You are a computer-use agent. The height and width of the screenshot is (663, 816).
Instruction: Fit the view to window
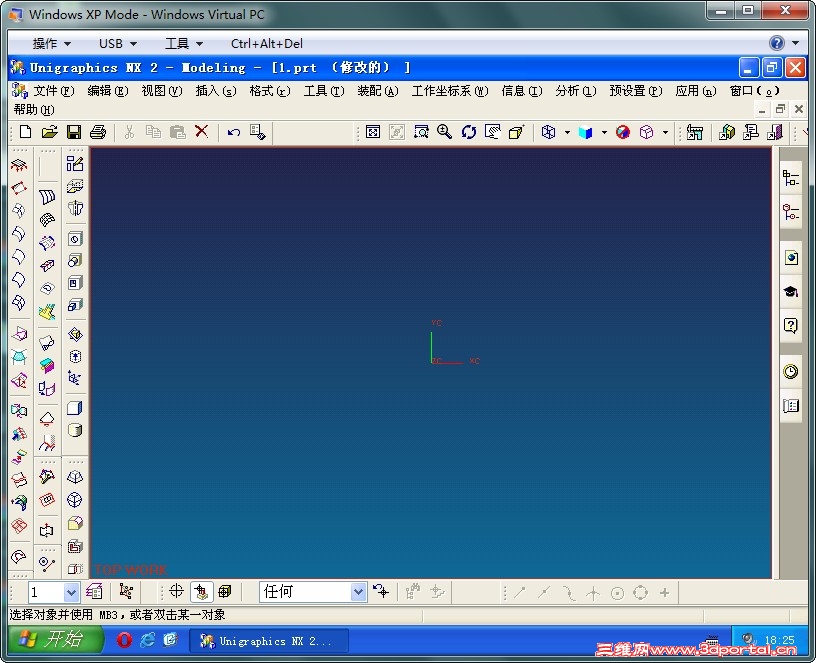(373, 132)
